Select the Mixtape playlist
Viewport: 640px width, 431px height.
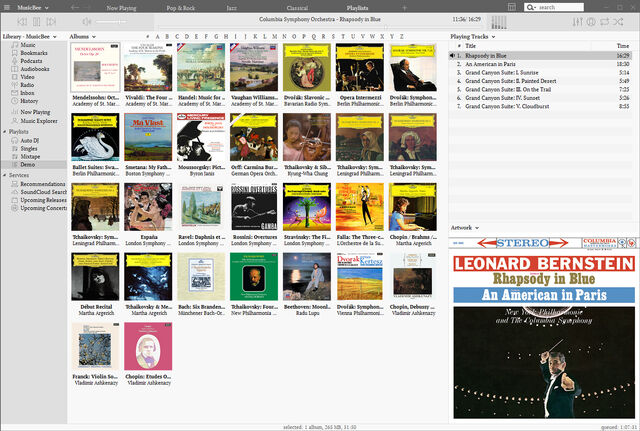[x=30, y=157]
